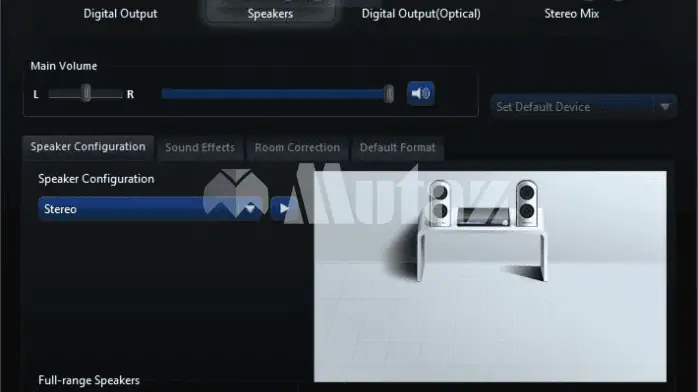
Task: Select the Speakers device
Action: [x=270, y=14]
